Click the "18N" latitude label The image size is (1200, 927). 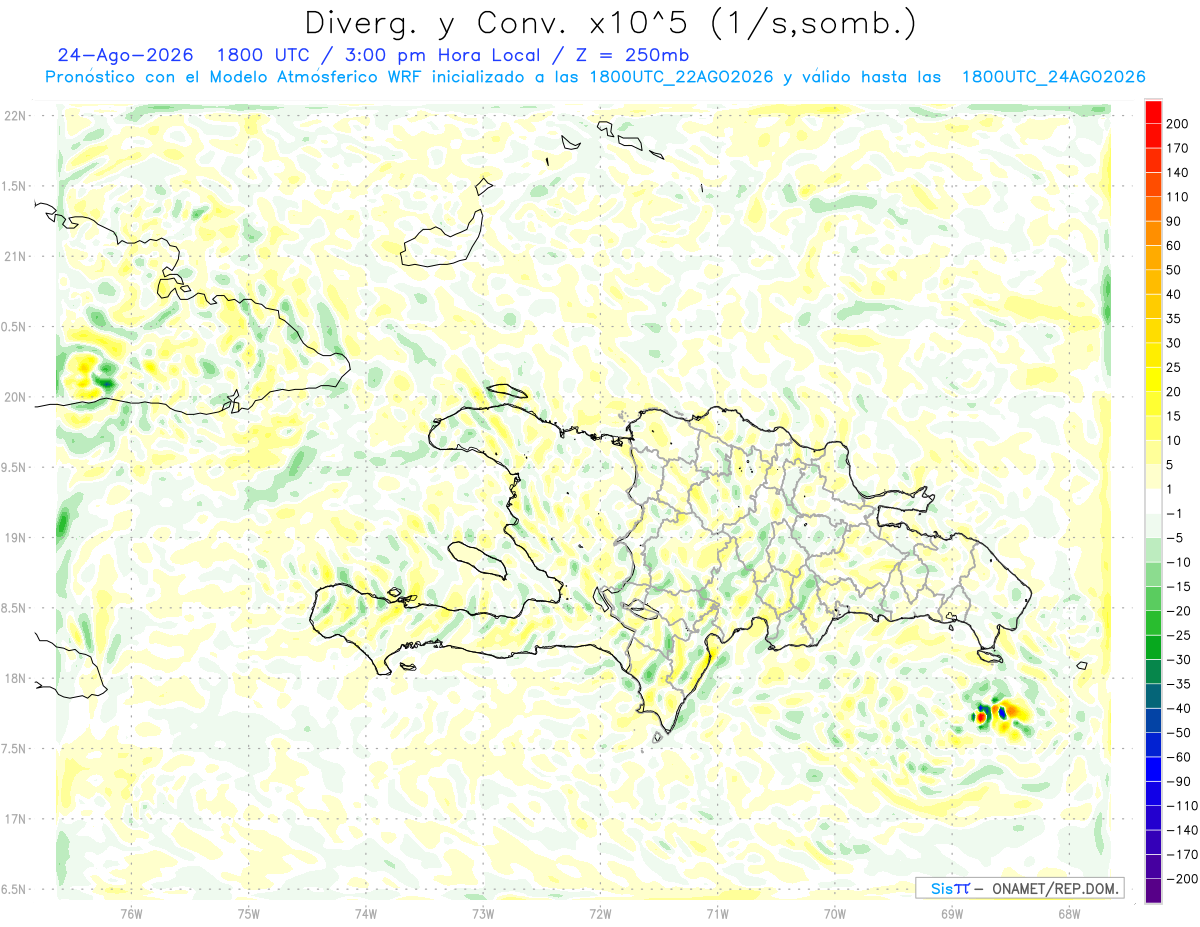coord(14,678)
